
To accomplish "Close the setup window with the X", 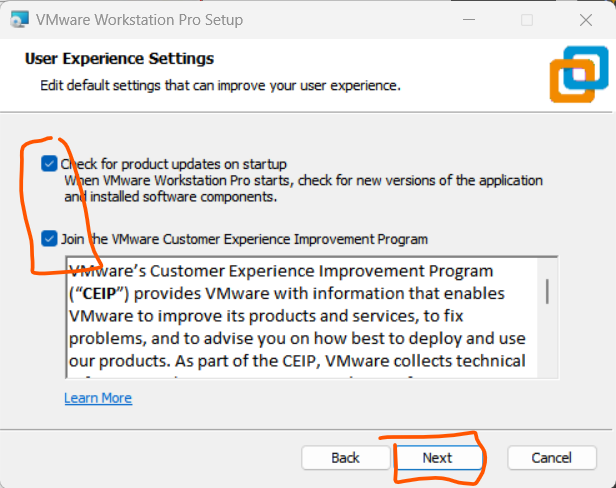I will 586,20.
